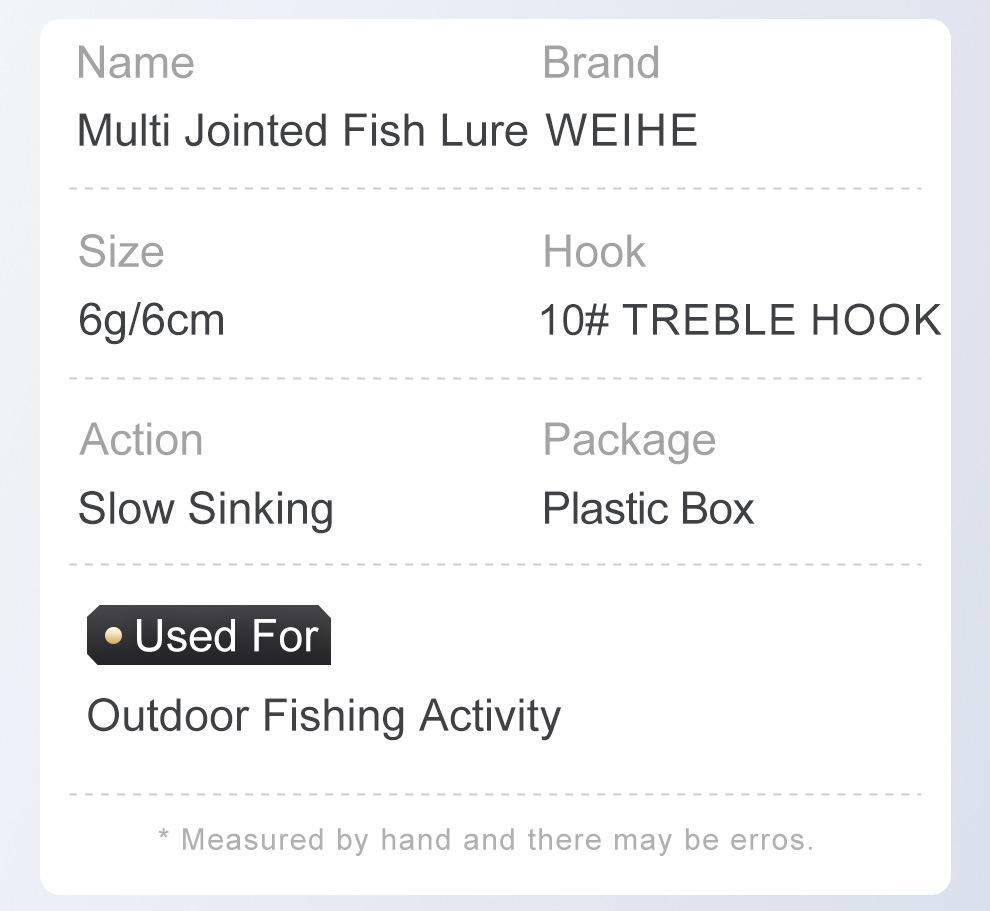Screen dimensions: 990x911
Task: Click the gold dot in Used For badge
Action: point(114,636)
